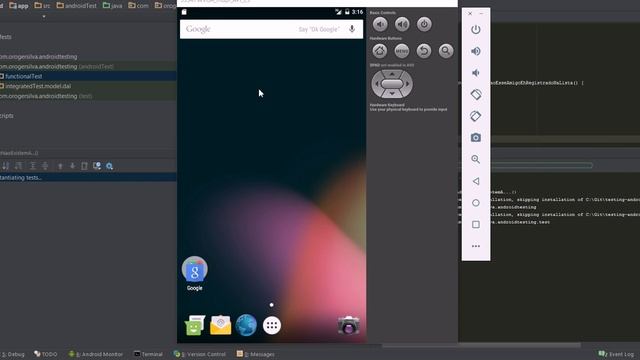Click the collapse all icon in the test toolbar
This screenshot has height=360, width=640.
45,166
